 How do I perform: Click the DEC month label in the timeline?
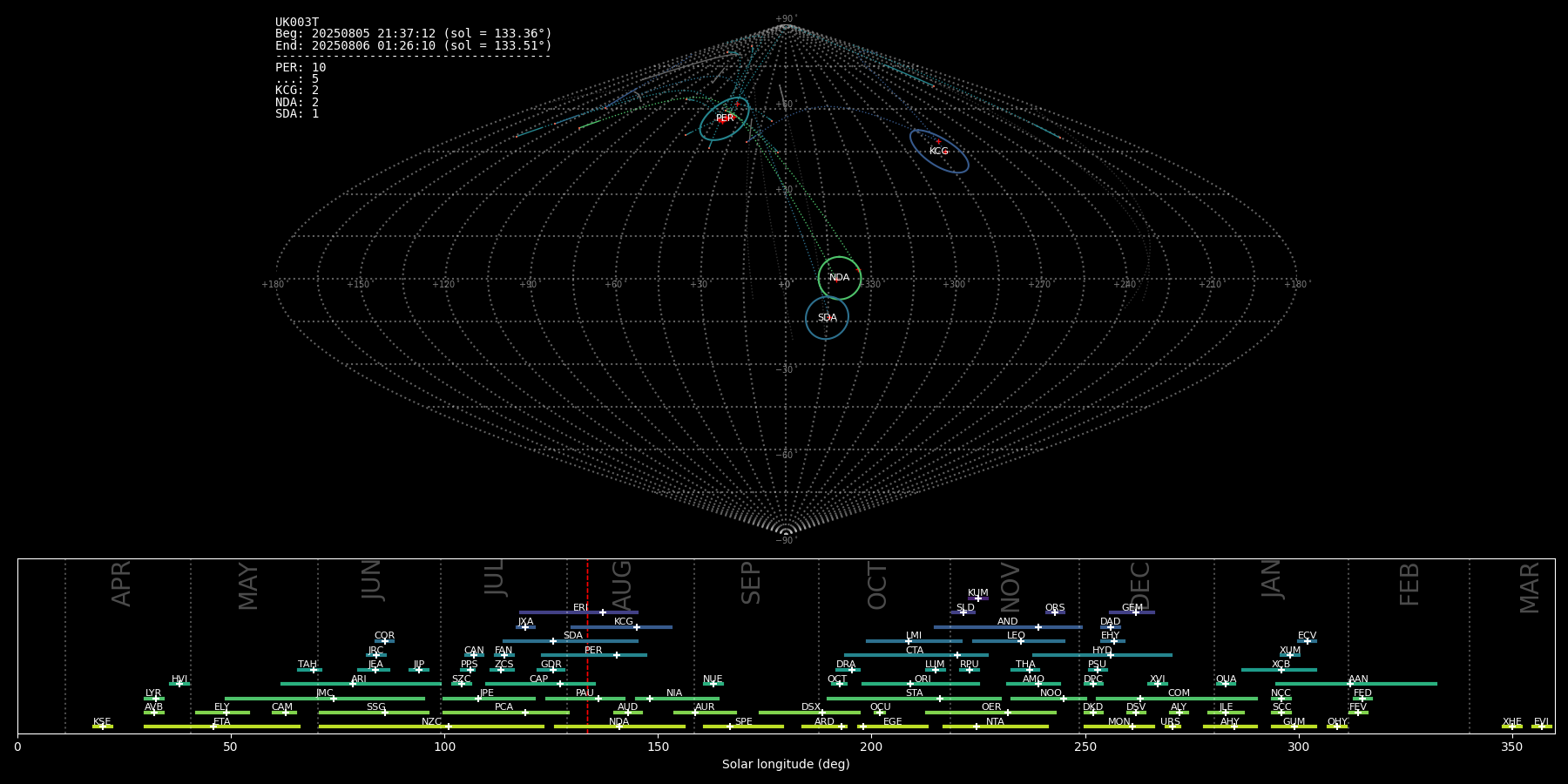pos(1140,585)
